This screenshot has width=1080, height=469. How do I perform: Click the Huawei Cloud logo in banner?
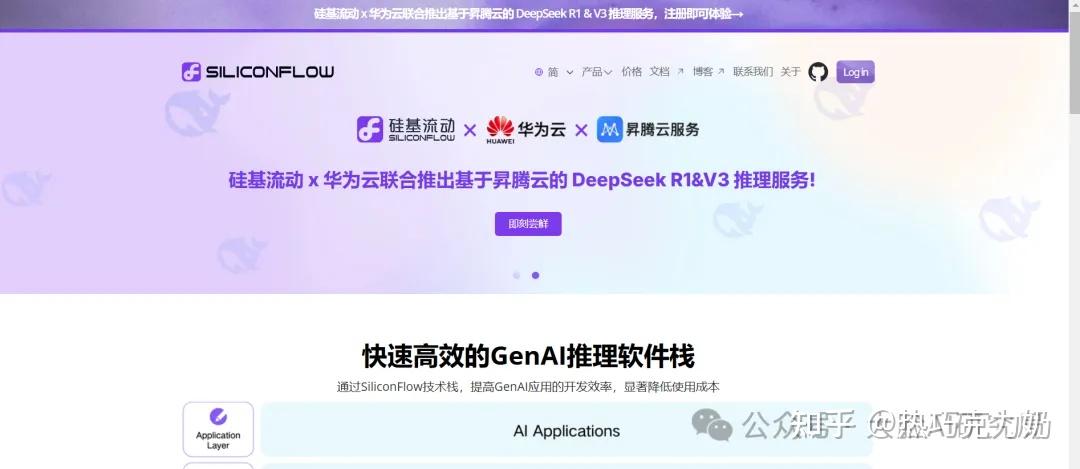(526, 129)
